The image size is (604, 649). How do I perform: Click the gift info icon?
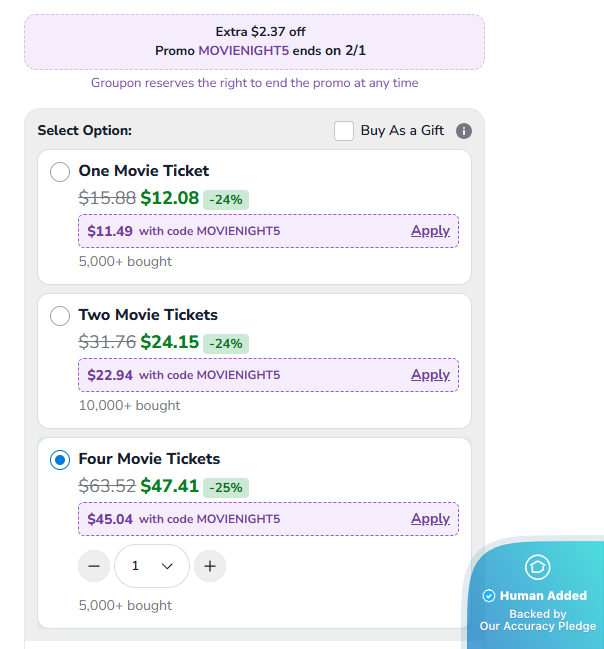[x=463, y=131]
